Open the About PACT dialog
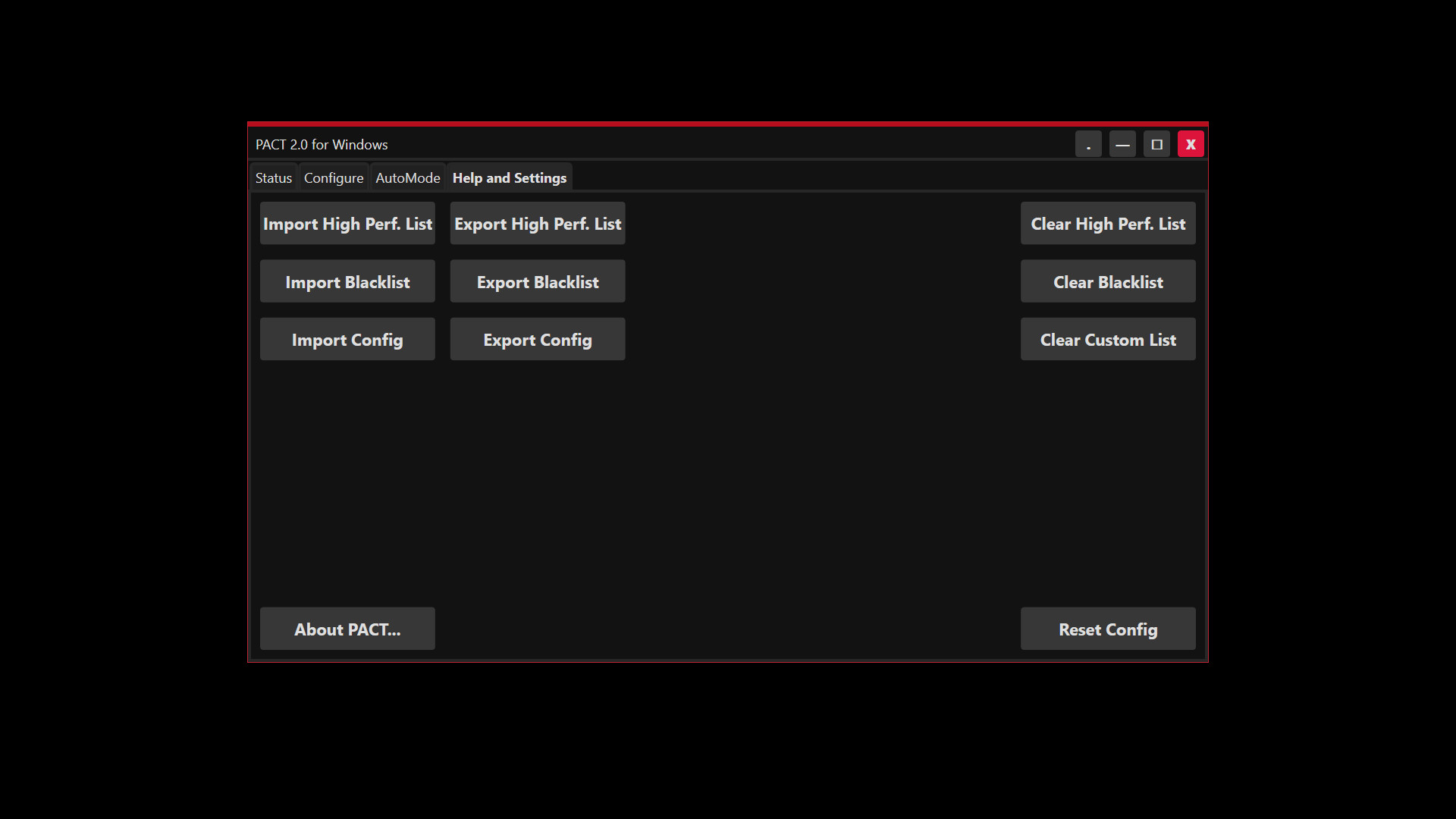The image size is (1456, 819). [347, 629]
